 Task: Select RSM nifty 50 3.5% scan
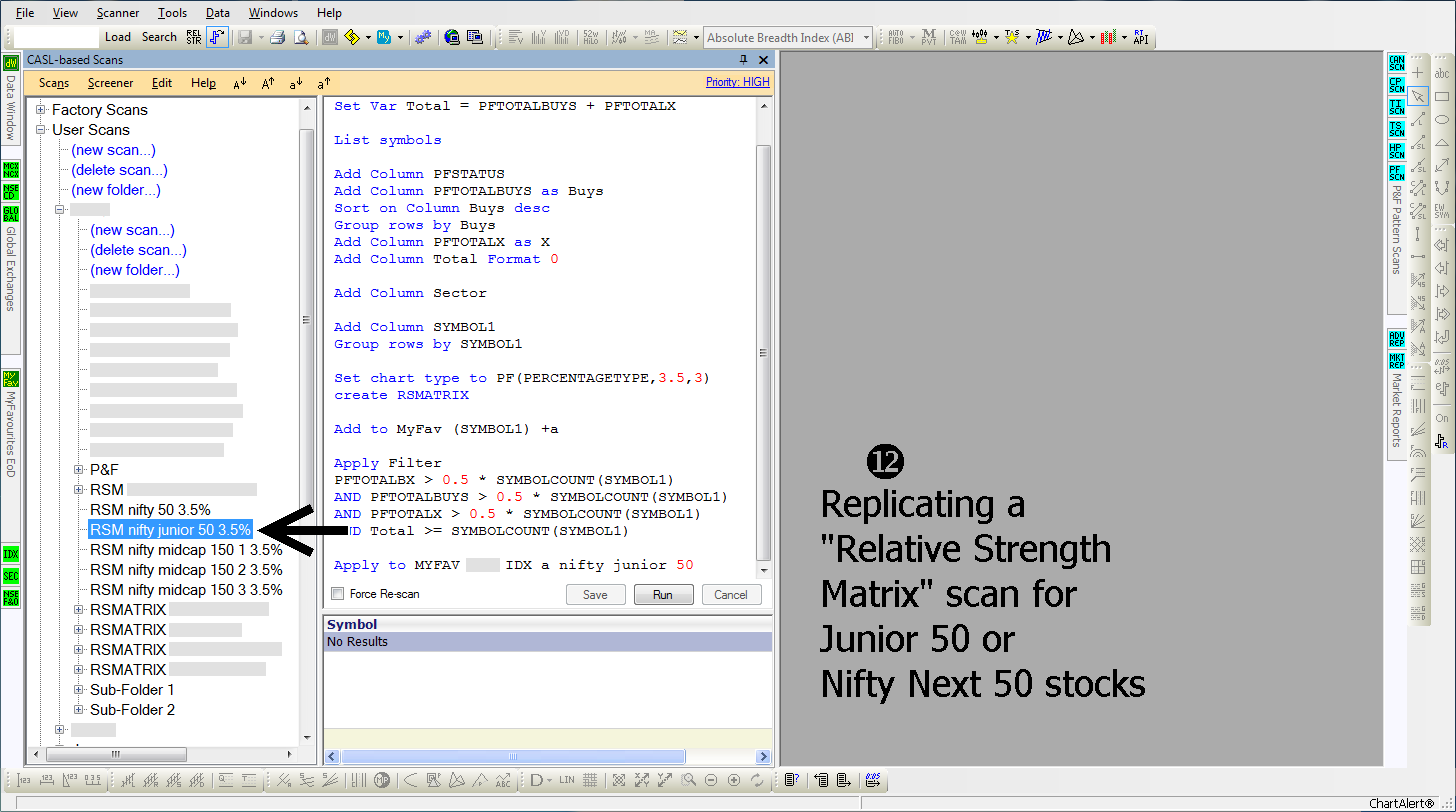click(x=150, y=510)
